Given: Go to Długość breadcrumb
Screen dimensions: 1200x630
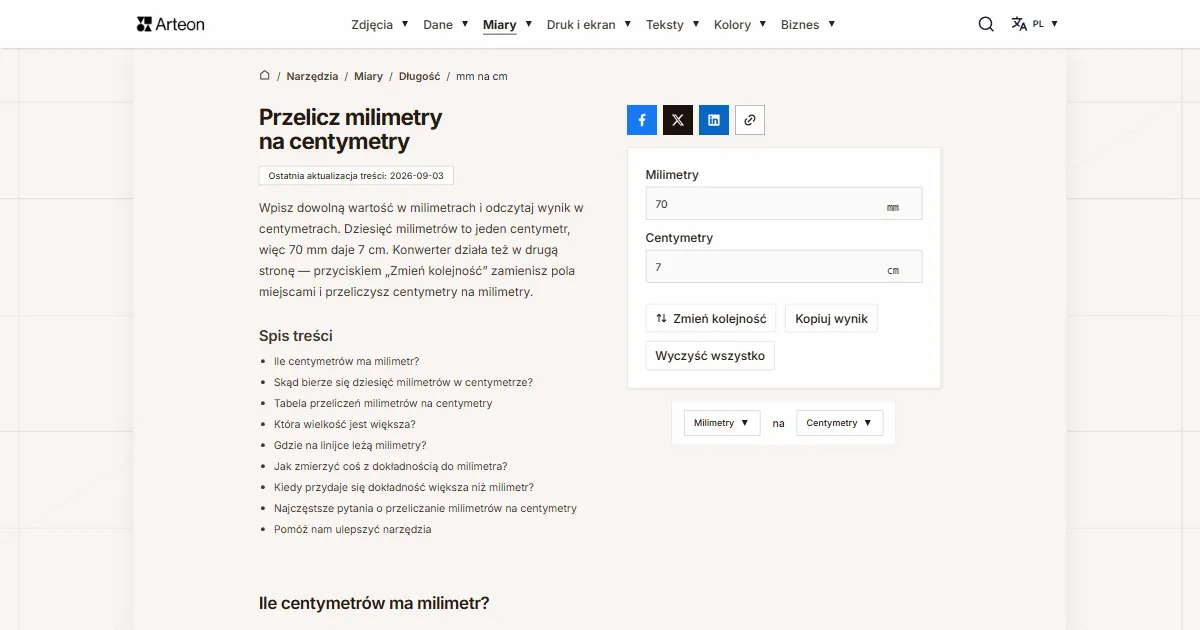Looking at the screenshot, I should click(419, 76).
